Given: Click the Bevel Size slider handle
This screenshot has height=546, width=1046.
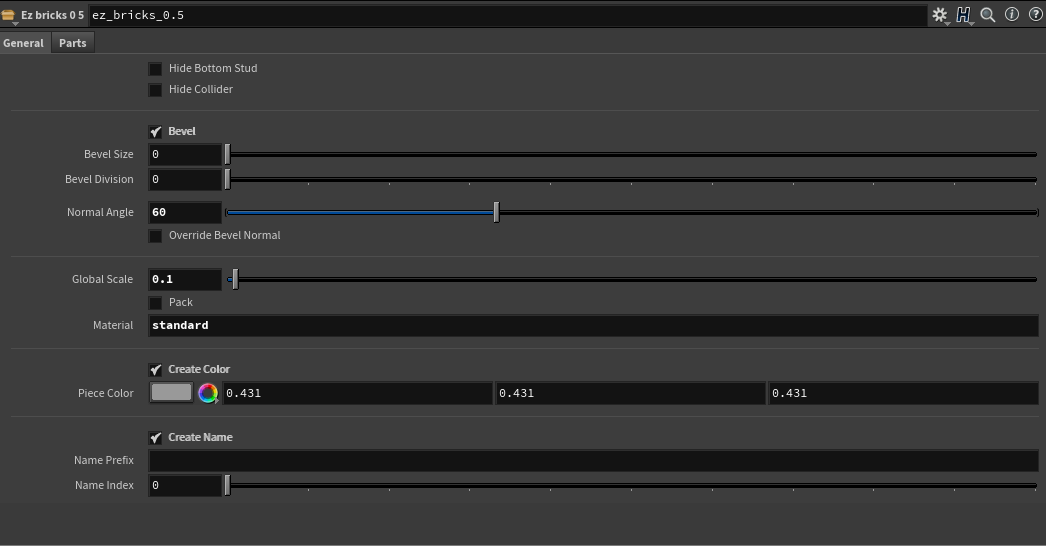Looking at the screenshot, I should [227, 154].
